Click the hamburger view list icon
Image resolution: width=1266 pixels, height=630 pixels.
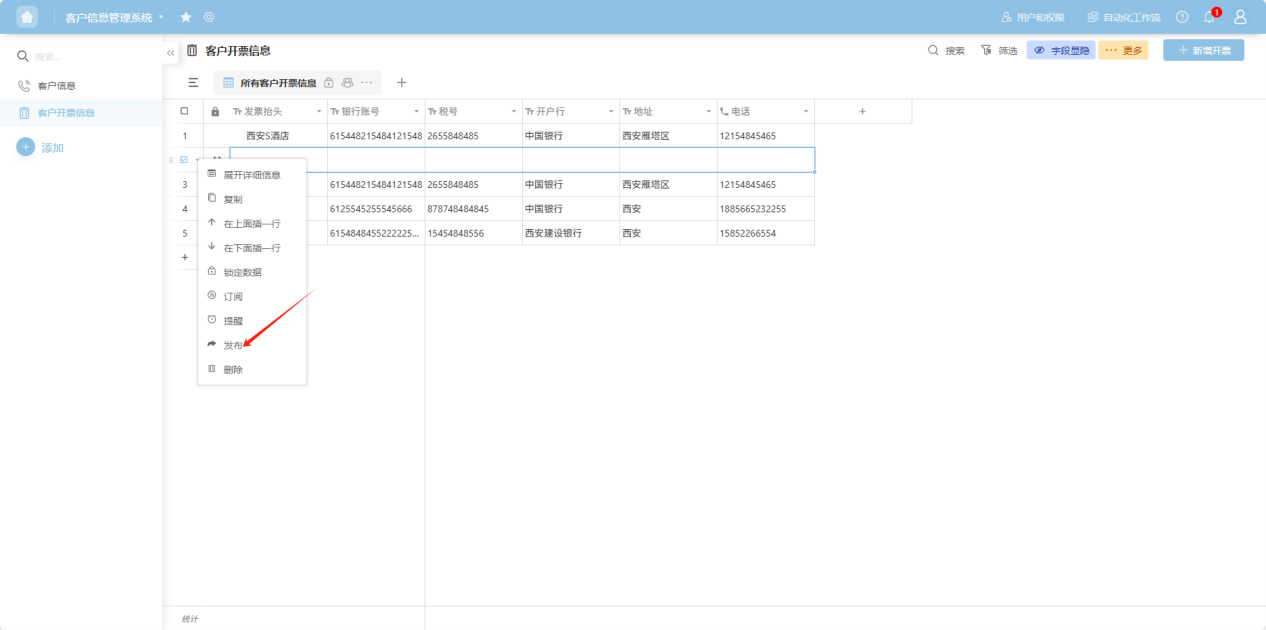[193, 83]
